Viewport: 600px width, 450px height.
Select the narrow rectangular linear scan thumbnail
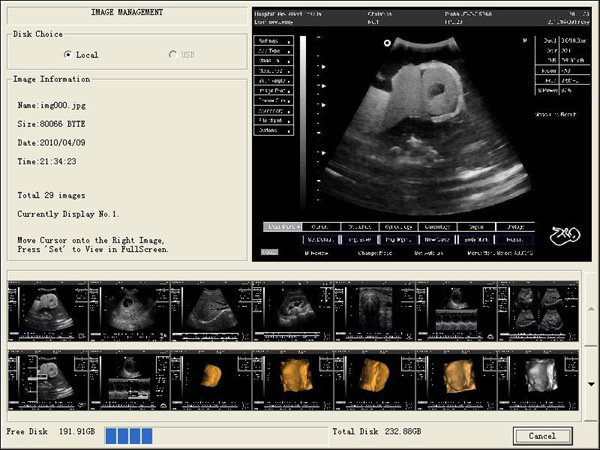[375, 311]
